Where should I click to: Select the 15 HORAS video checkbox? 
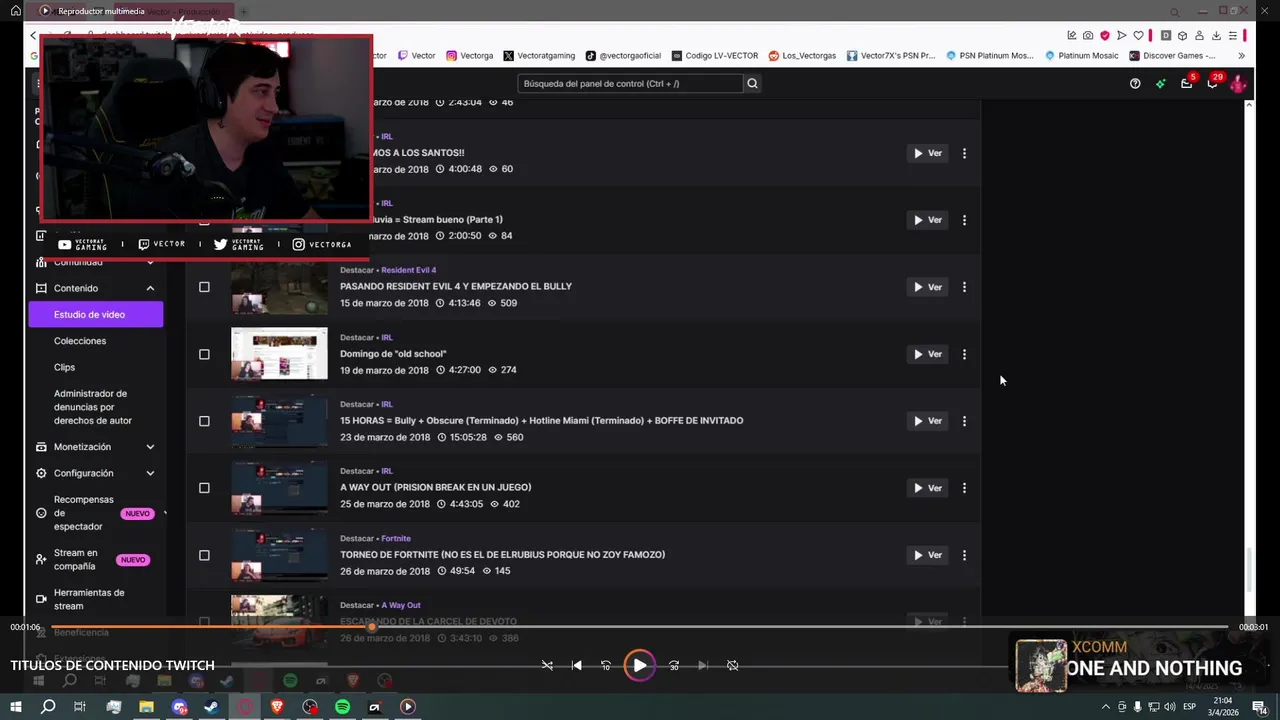(204, 421)
